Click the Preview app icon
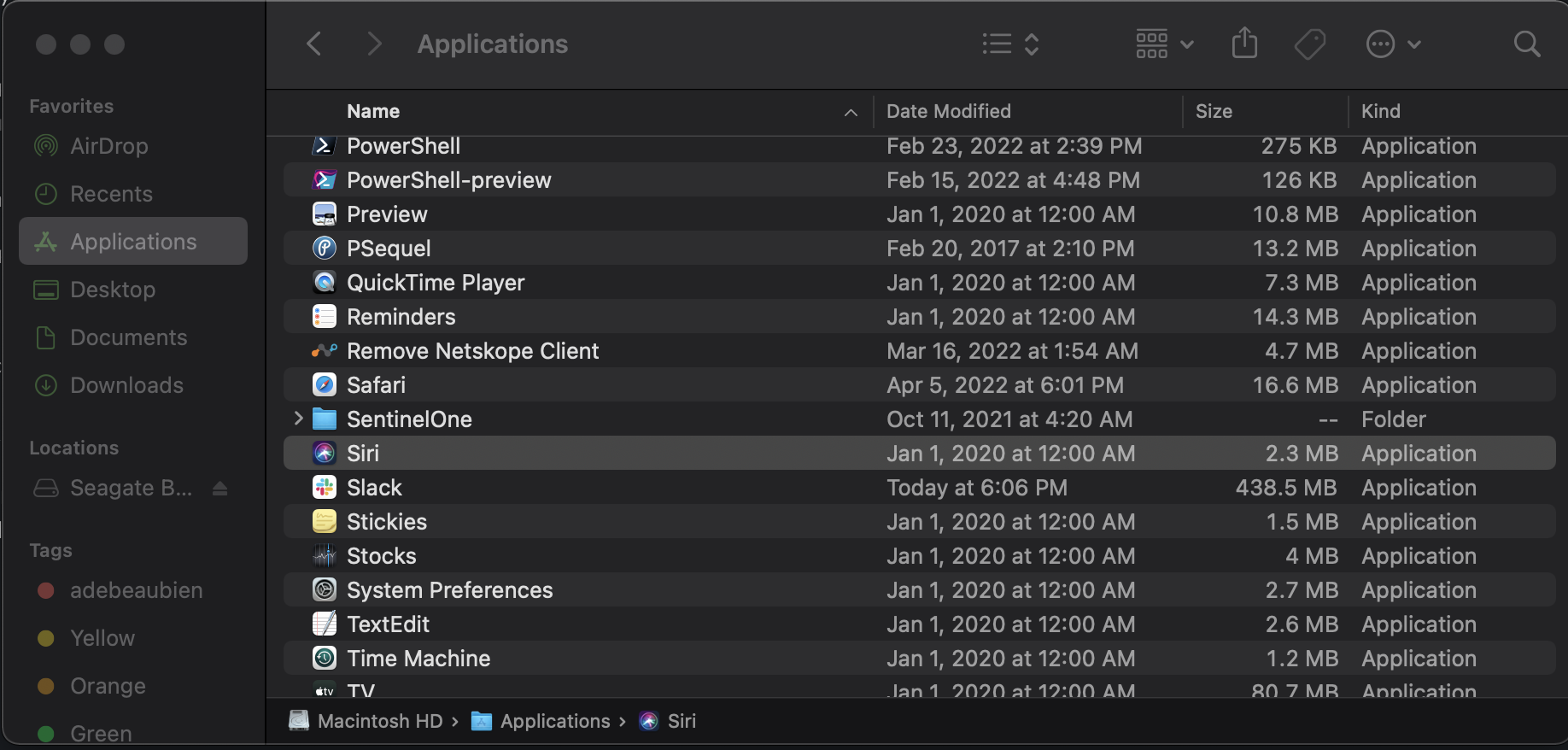This screenshot has width=1568, height=750. click(325, 214)
